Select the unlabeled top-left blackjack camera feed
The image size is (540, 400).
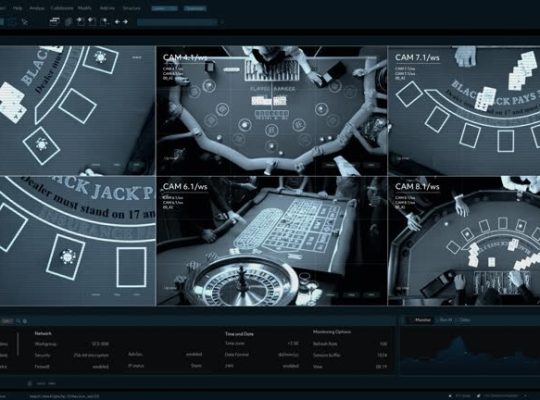[x=77, y=111]
